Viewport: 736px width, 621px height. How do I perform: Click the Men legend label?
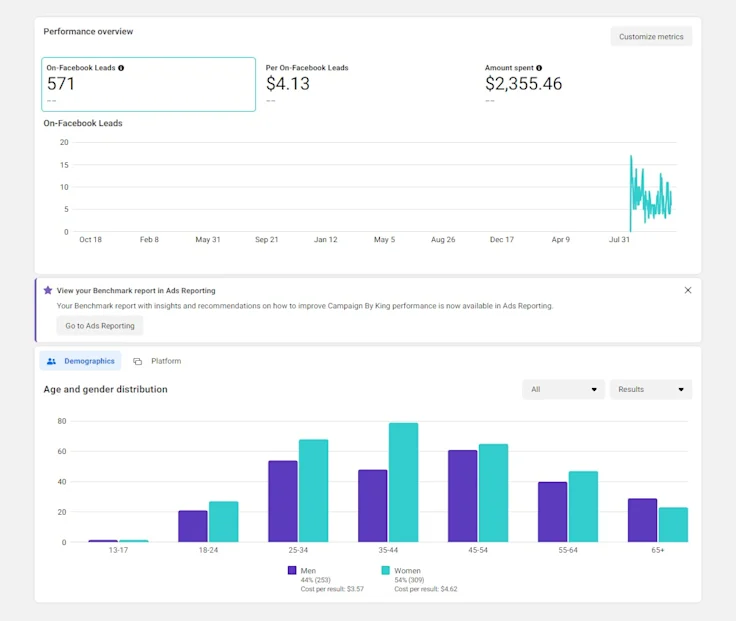click(x=308, y=571)
